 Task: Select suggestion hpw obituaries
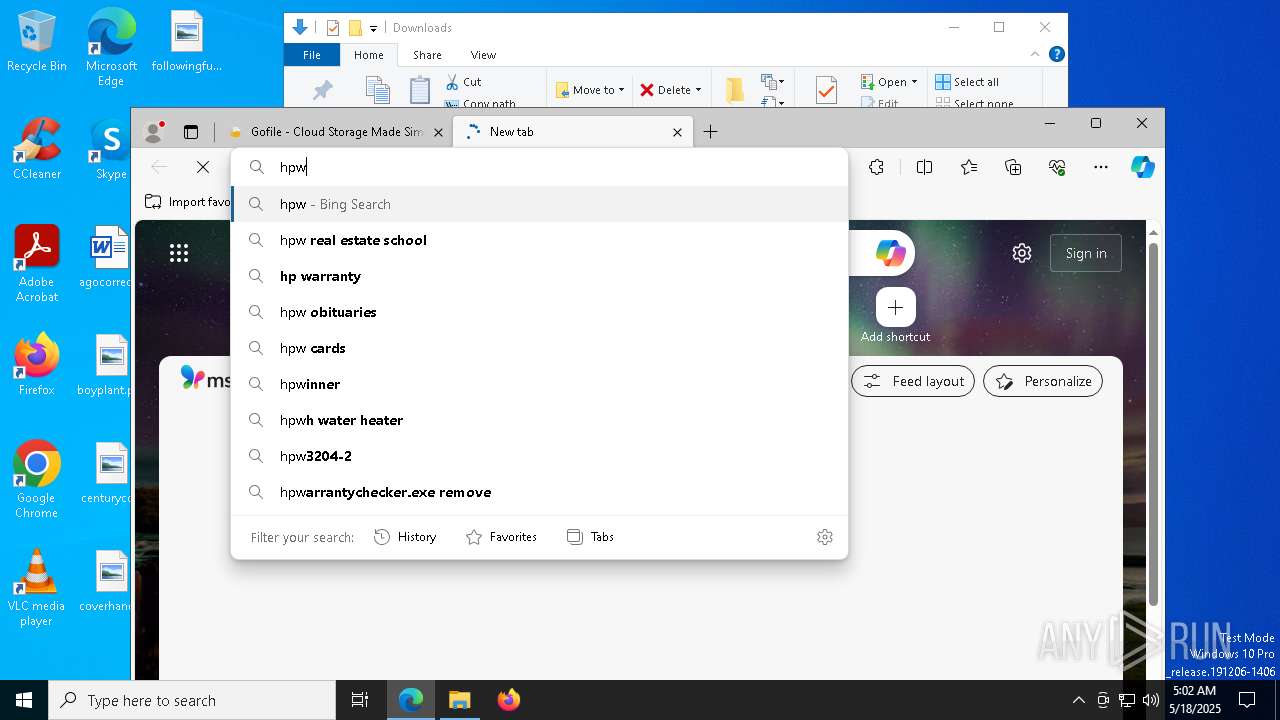[x=540, y=312]
